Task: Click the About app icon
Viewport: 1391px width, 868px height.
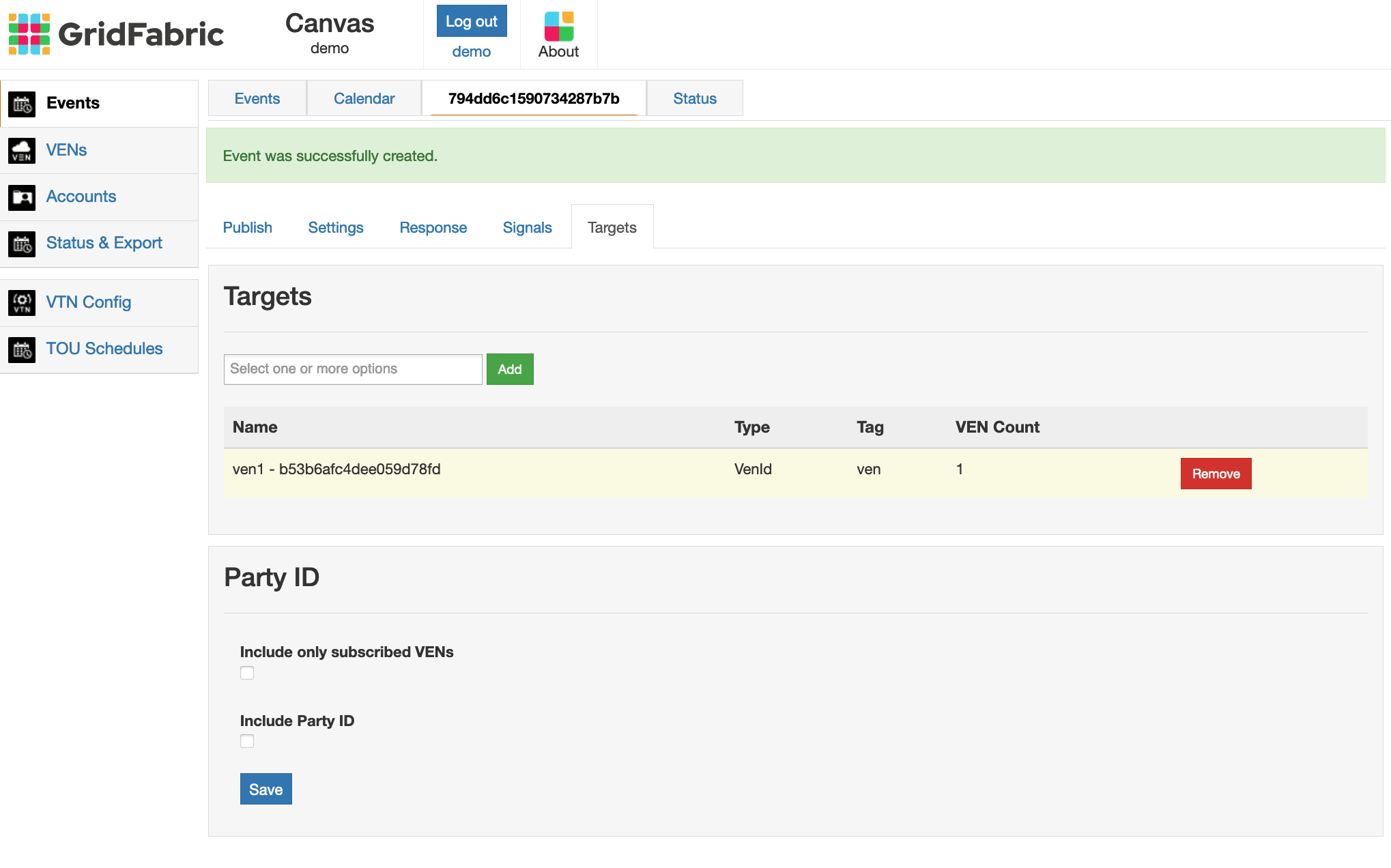Action: point(558,25)
